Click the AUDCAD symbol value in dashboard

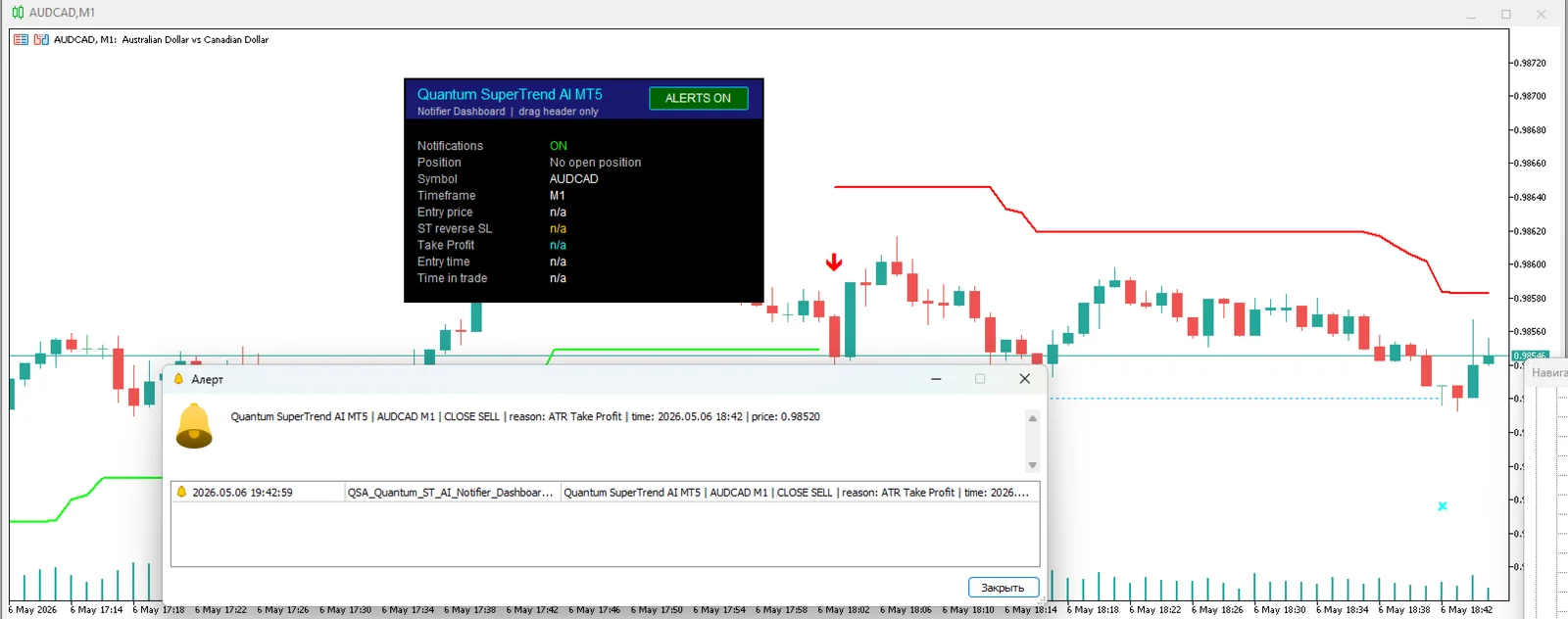(x=573, y=179)
